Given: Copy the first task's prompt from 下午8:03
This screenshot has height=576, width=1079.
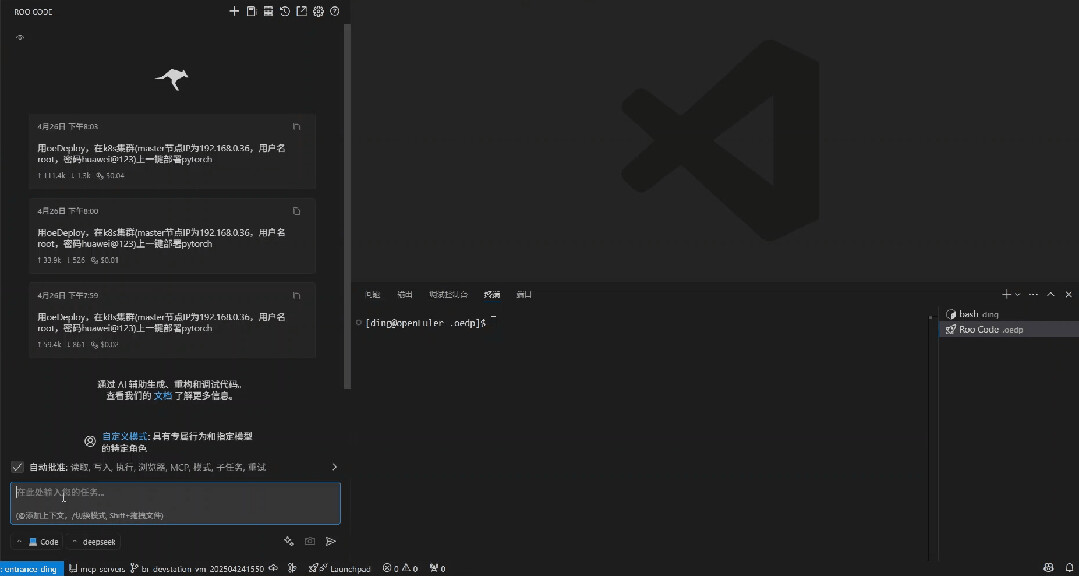Looking at the screenshot, I should [x=296, y=127].
